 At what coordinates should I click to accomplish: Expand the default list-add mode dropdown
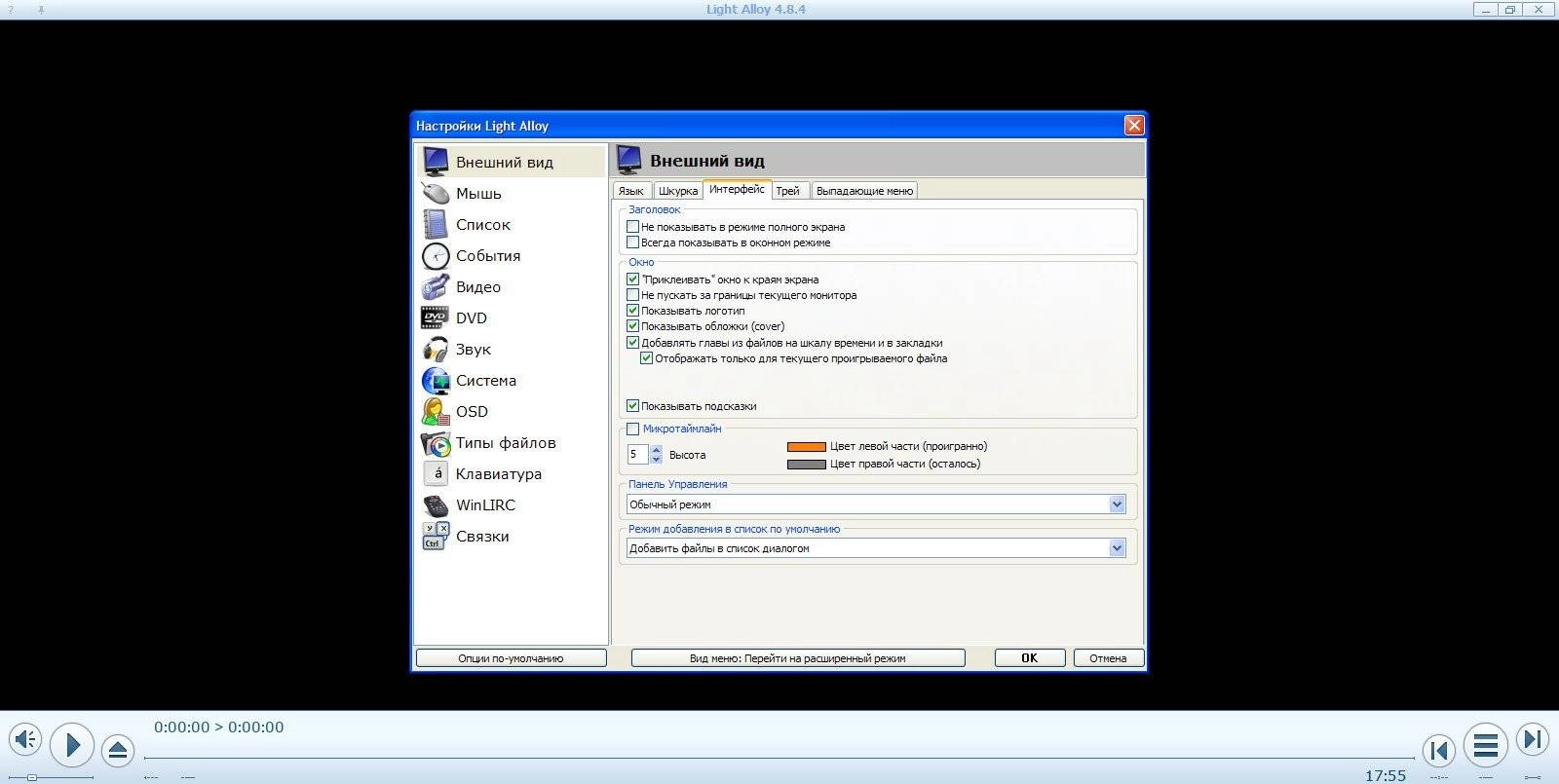pos(1117,548)
